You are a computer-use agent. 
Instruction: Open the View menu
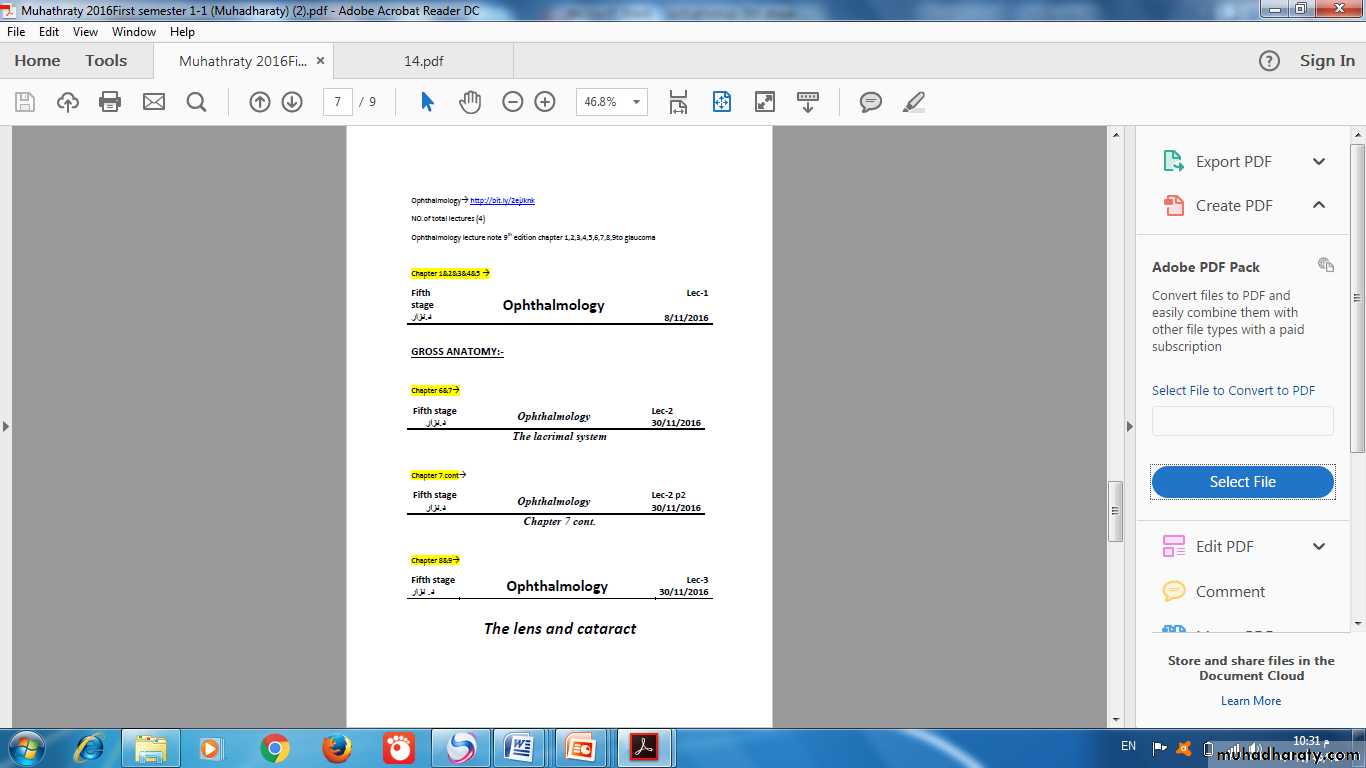click(x=85, y=32)
